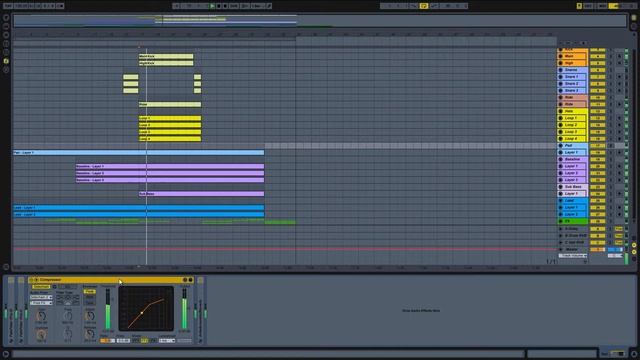This screenshot has height=360, width=640.
Task: Toggle the Snare 1 track activator
Action: point(598,77)
